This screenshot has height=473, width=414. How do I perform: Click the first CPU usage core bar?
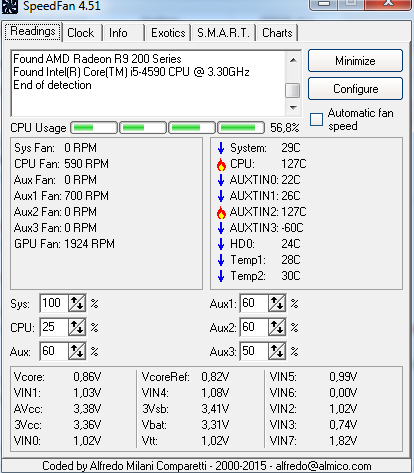[x=94, y=128]
